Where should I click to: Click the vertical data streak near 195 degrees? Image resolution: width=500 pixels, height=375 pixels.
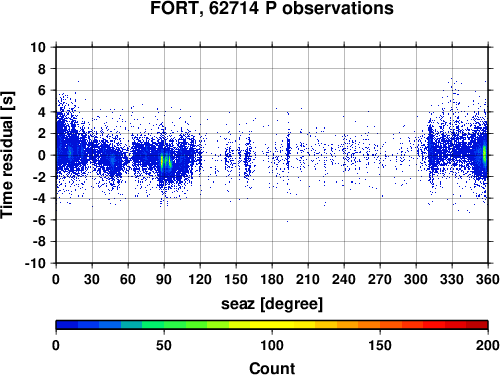[x=288, y=150]
